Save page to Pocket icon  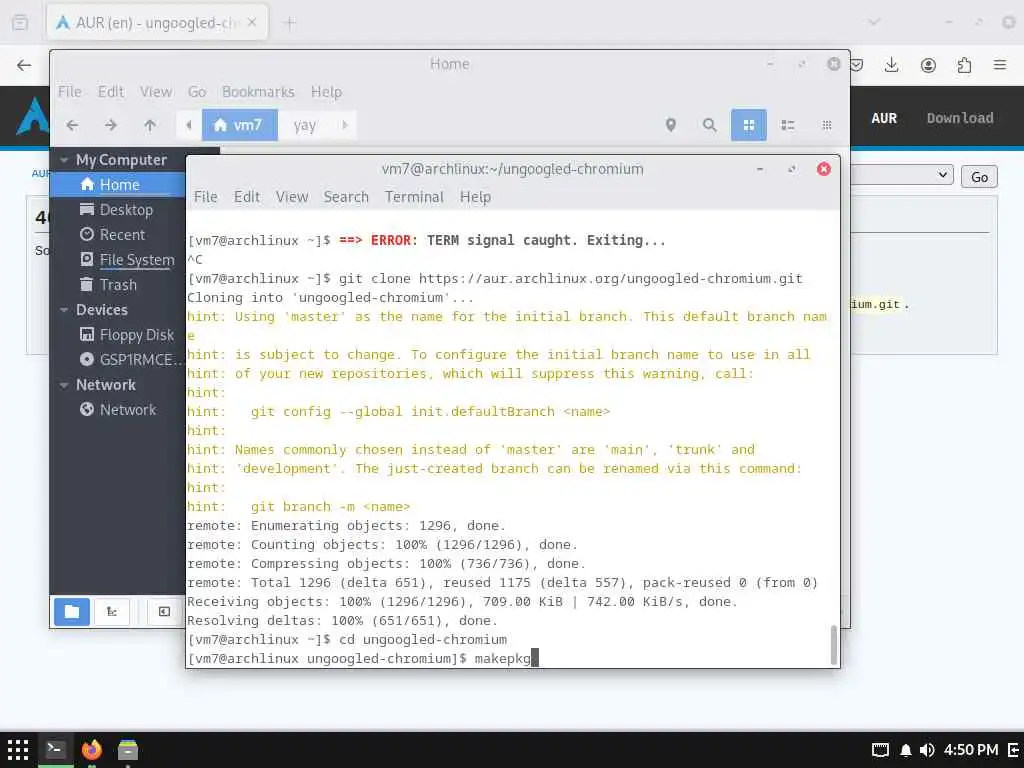point(857,65)
